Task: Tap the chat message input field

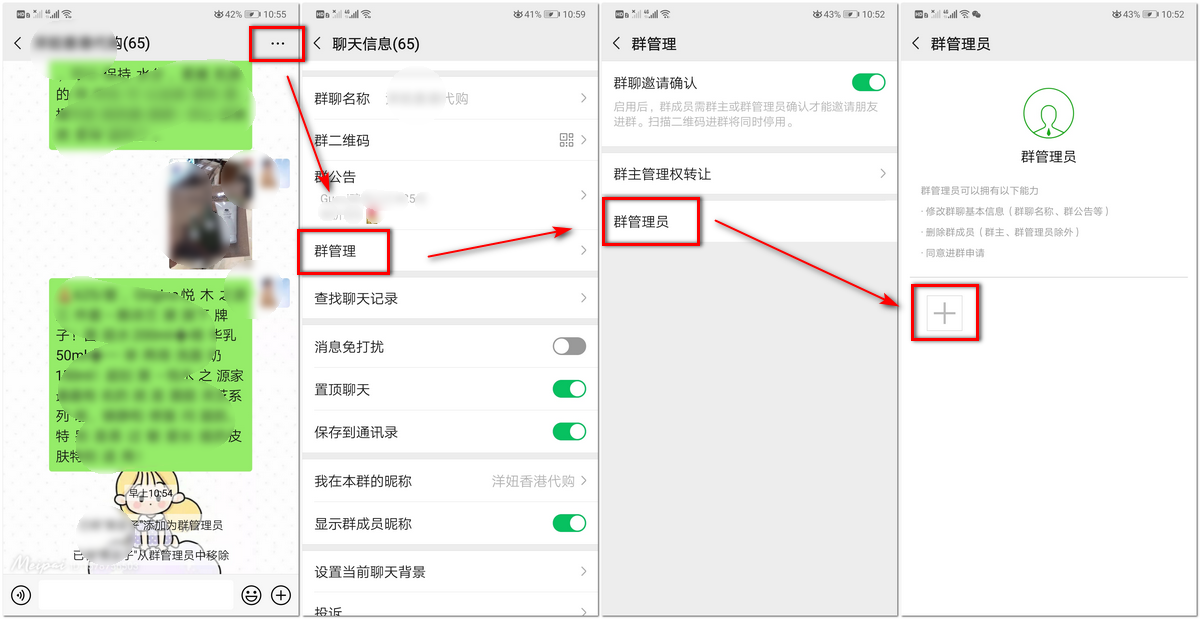Action: [135, 595]
